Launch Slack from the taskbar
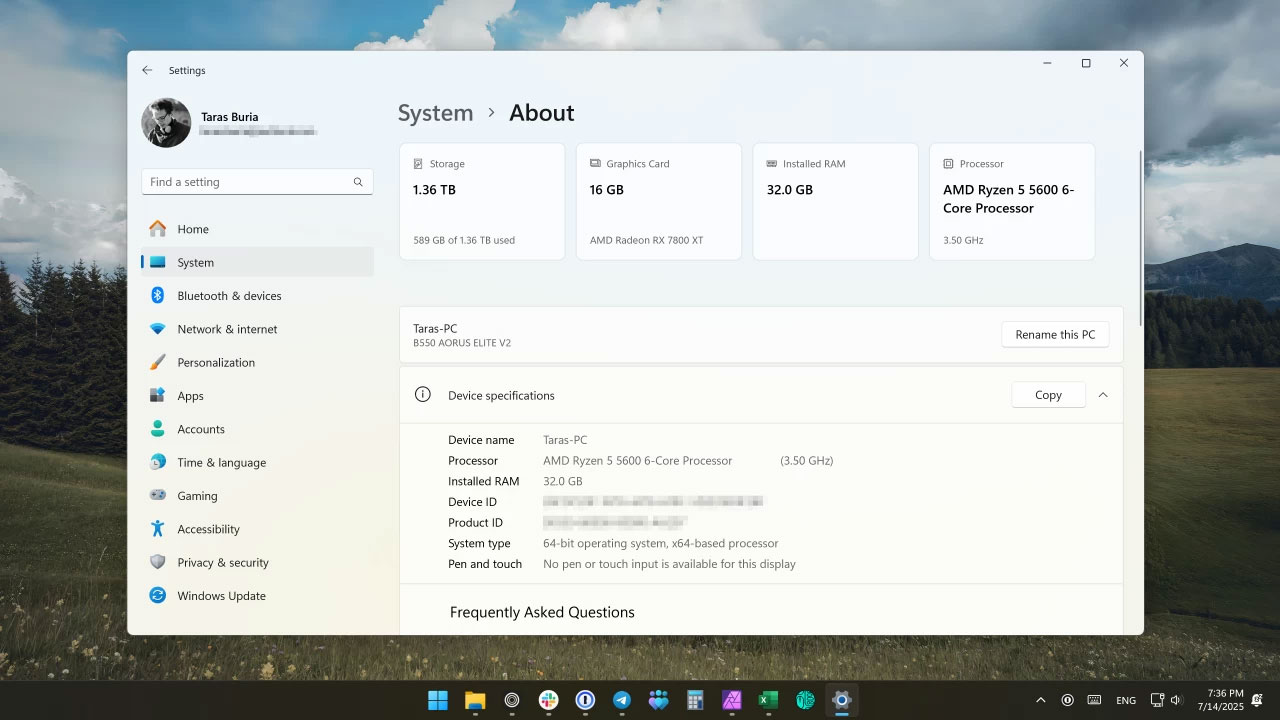The width and height of the screenshot is (1280, 720). coord(548,700)
